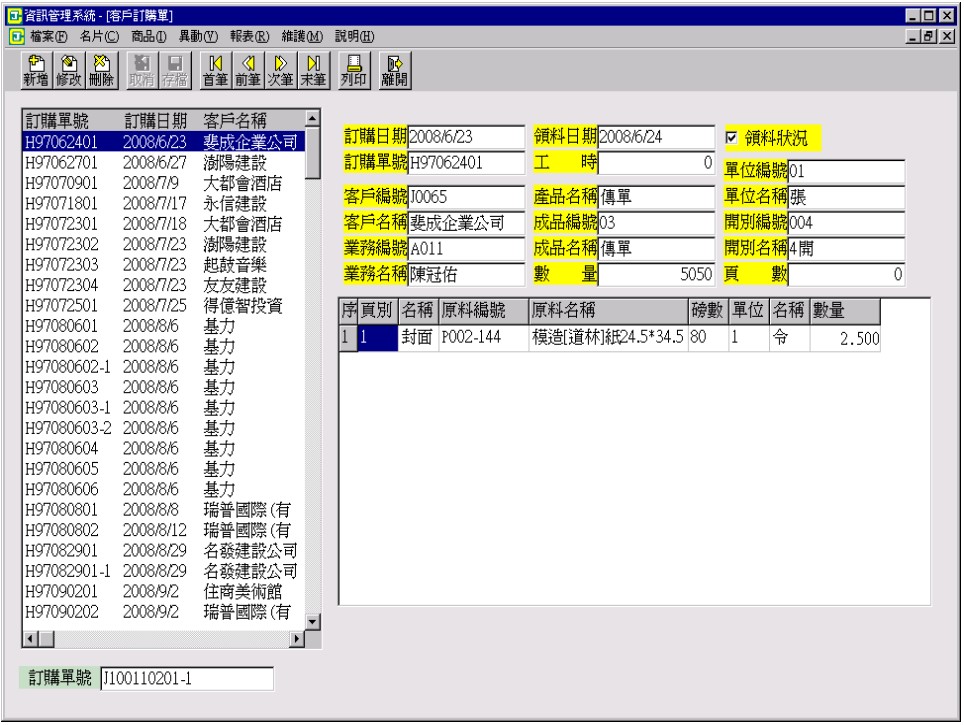
Task: Click the 存檔 (save) toolbar icon
Action: (175, 71)
